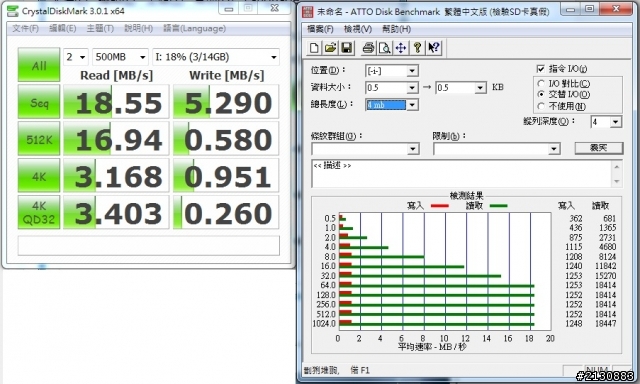640x384 pixels.
Task: Open the 主題(T) menu in CrystalDiskMark
Action: (100, 28)
